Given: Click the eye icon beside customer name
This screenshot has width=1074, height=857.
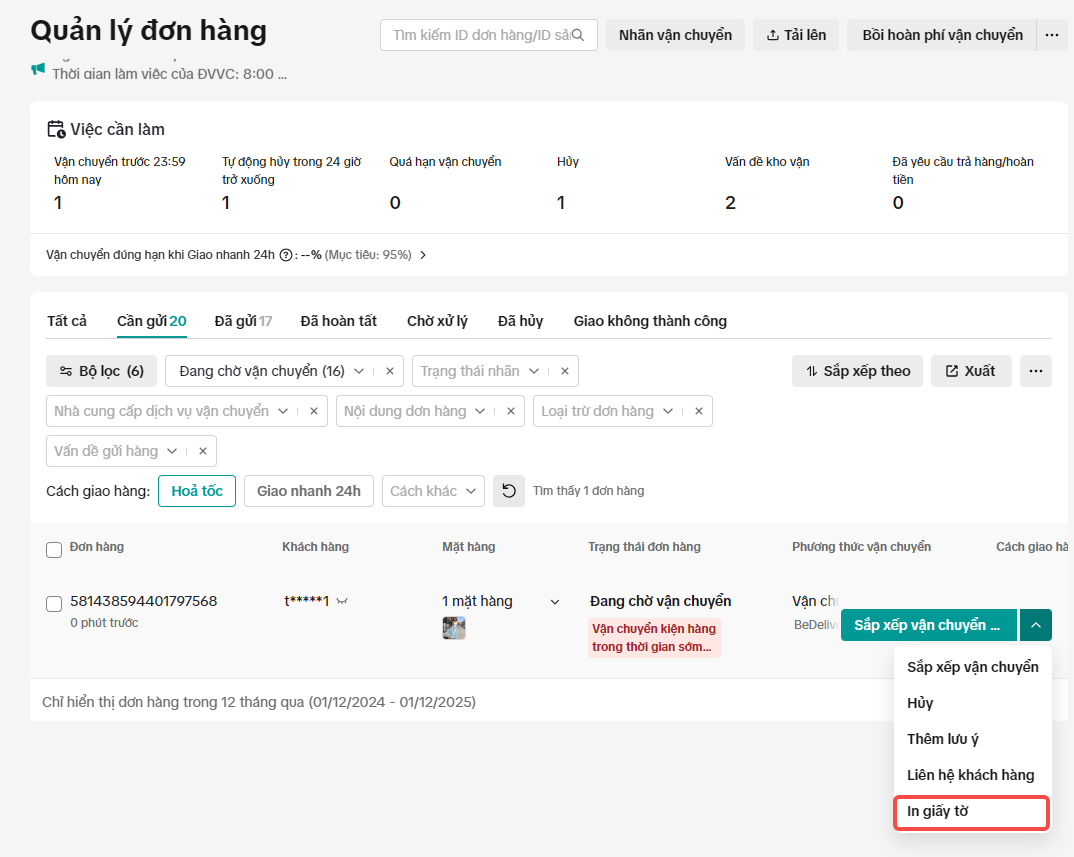Looking at the screenshot, I should (x=342, y=601).
